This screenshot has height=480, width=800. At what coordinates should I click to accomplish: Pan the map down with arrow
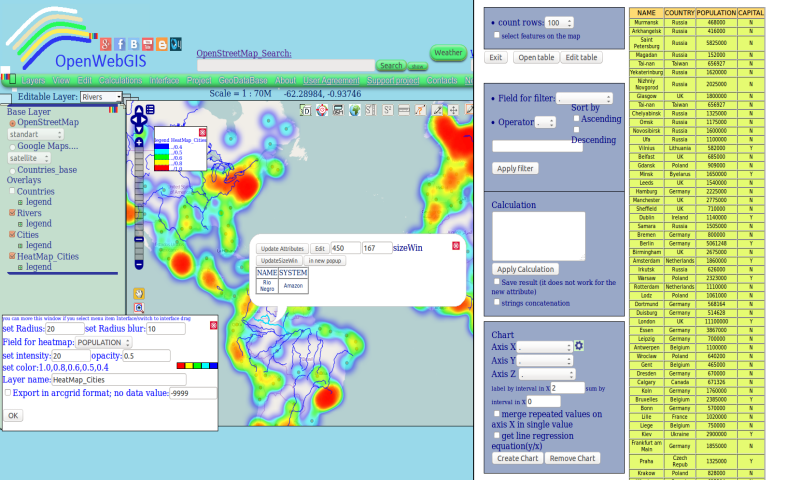click(x=139, y=130)
